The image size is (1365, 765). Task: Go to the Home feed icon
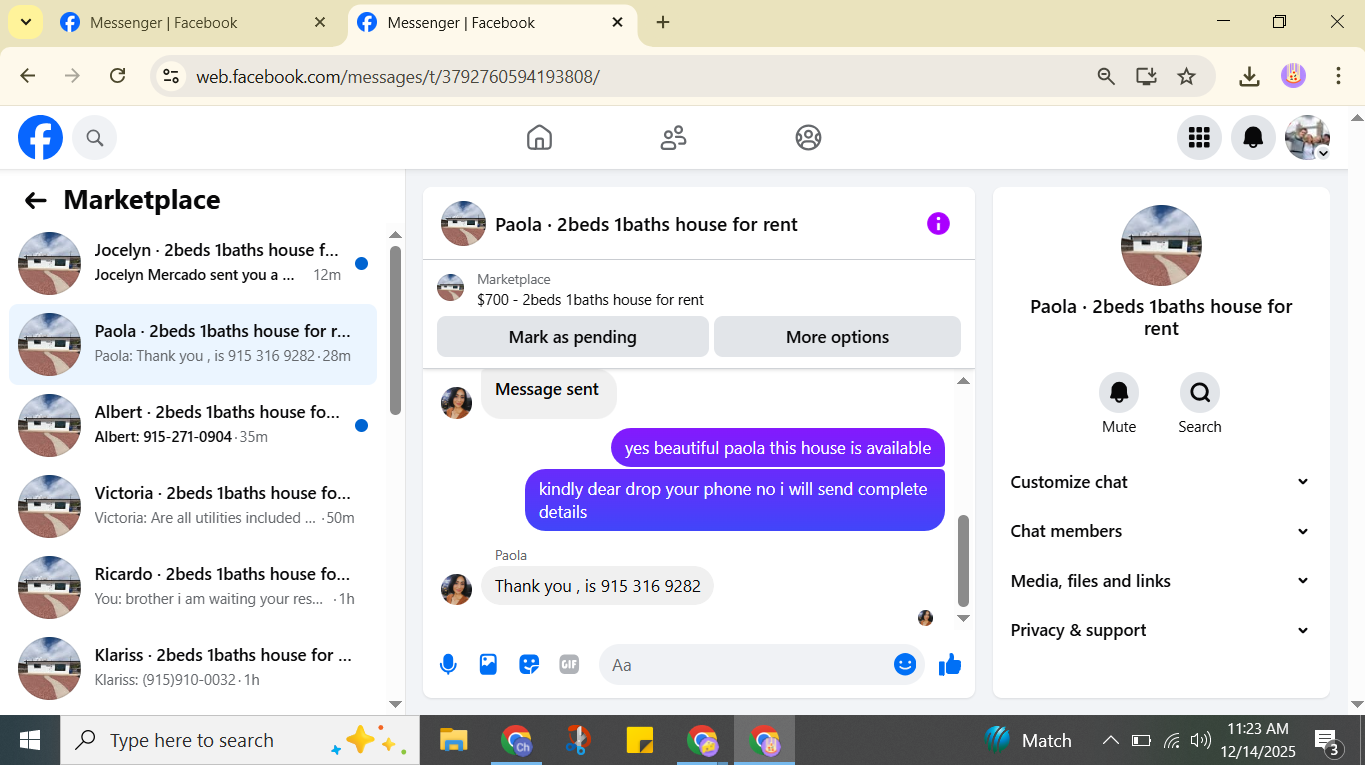click(539, 137)
